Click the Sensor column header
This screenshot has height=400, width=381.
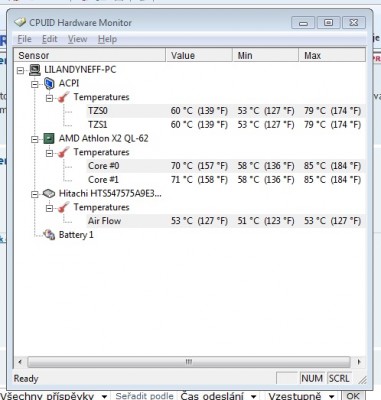90,55
